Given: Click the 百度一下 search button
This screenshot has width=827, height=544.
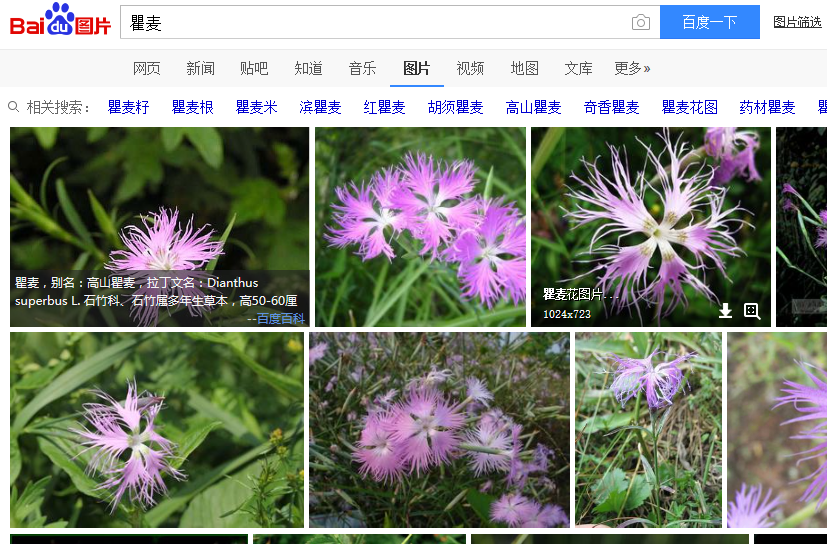Looking at the screenshot, I should tap(709, 22).
